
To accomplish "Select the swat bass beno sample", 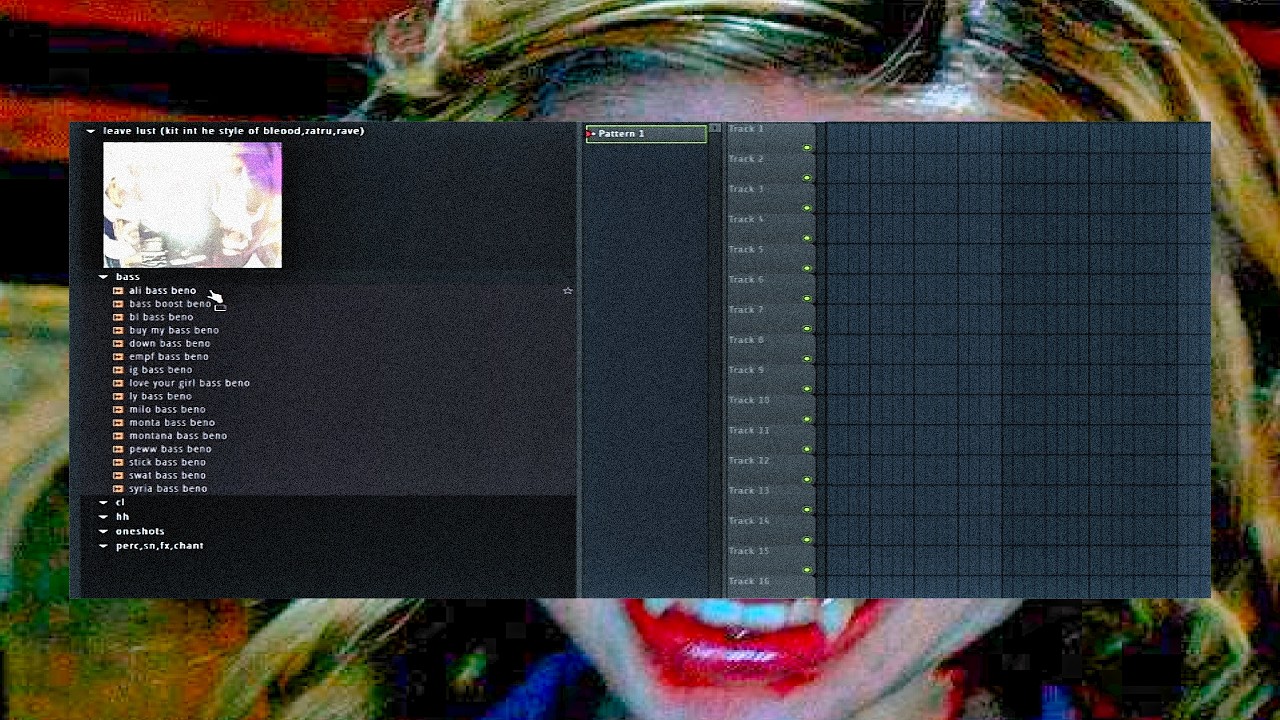I will [x=167, y=475].
